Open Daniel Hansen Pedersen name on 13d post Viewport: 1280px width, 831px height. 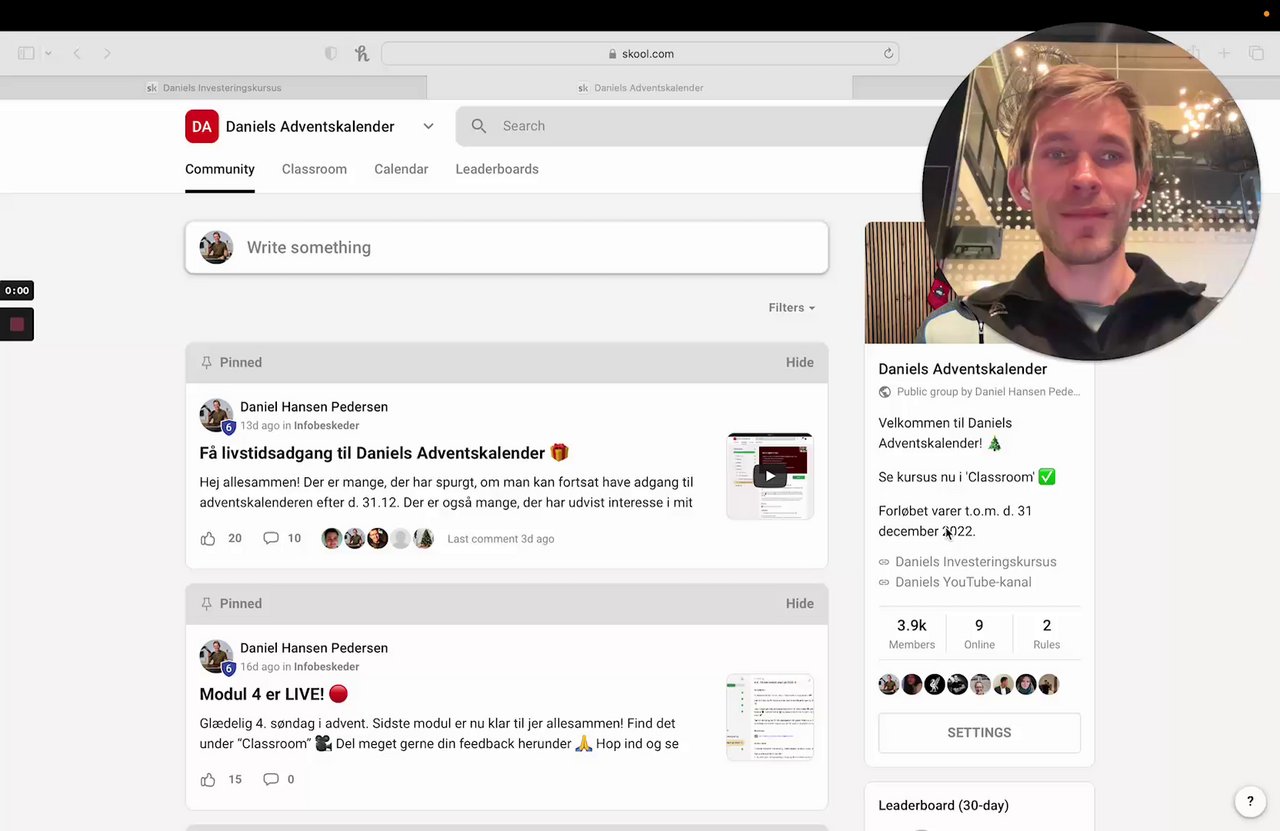coord(314,407)
